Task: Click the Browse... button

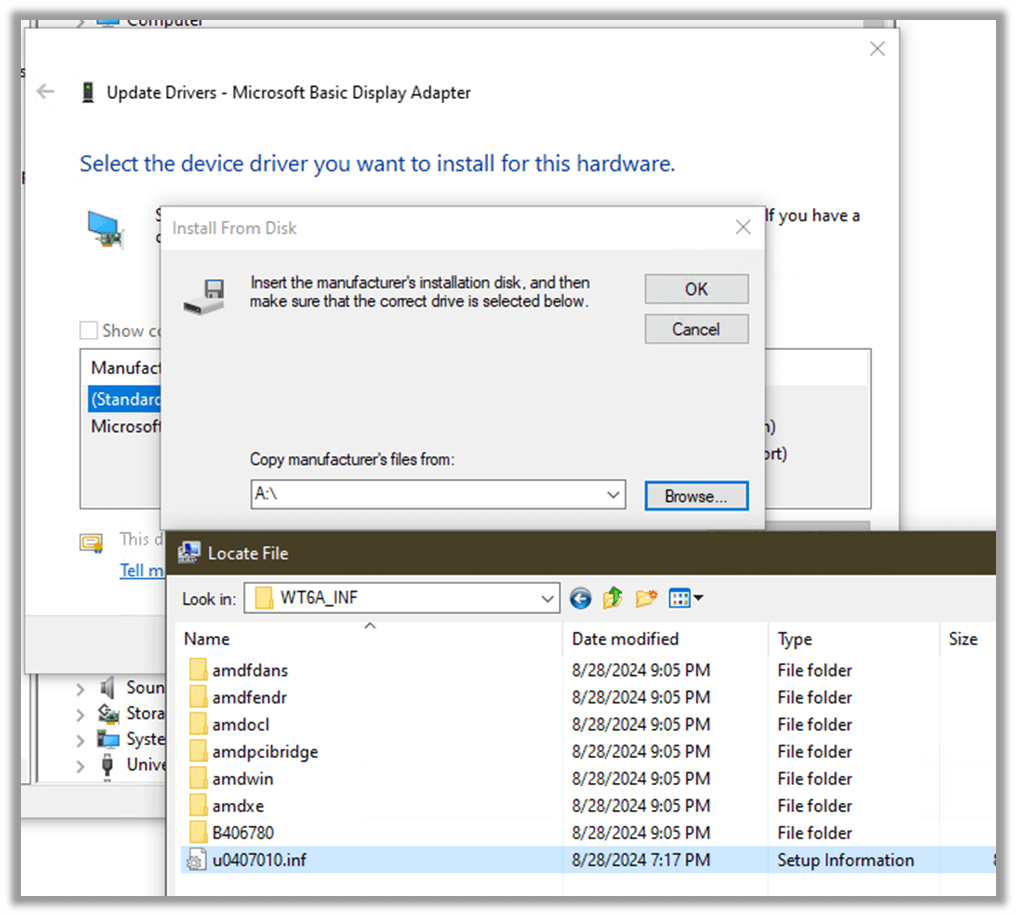Action: (x=696, y=496)
